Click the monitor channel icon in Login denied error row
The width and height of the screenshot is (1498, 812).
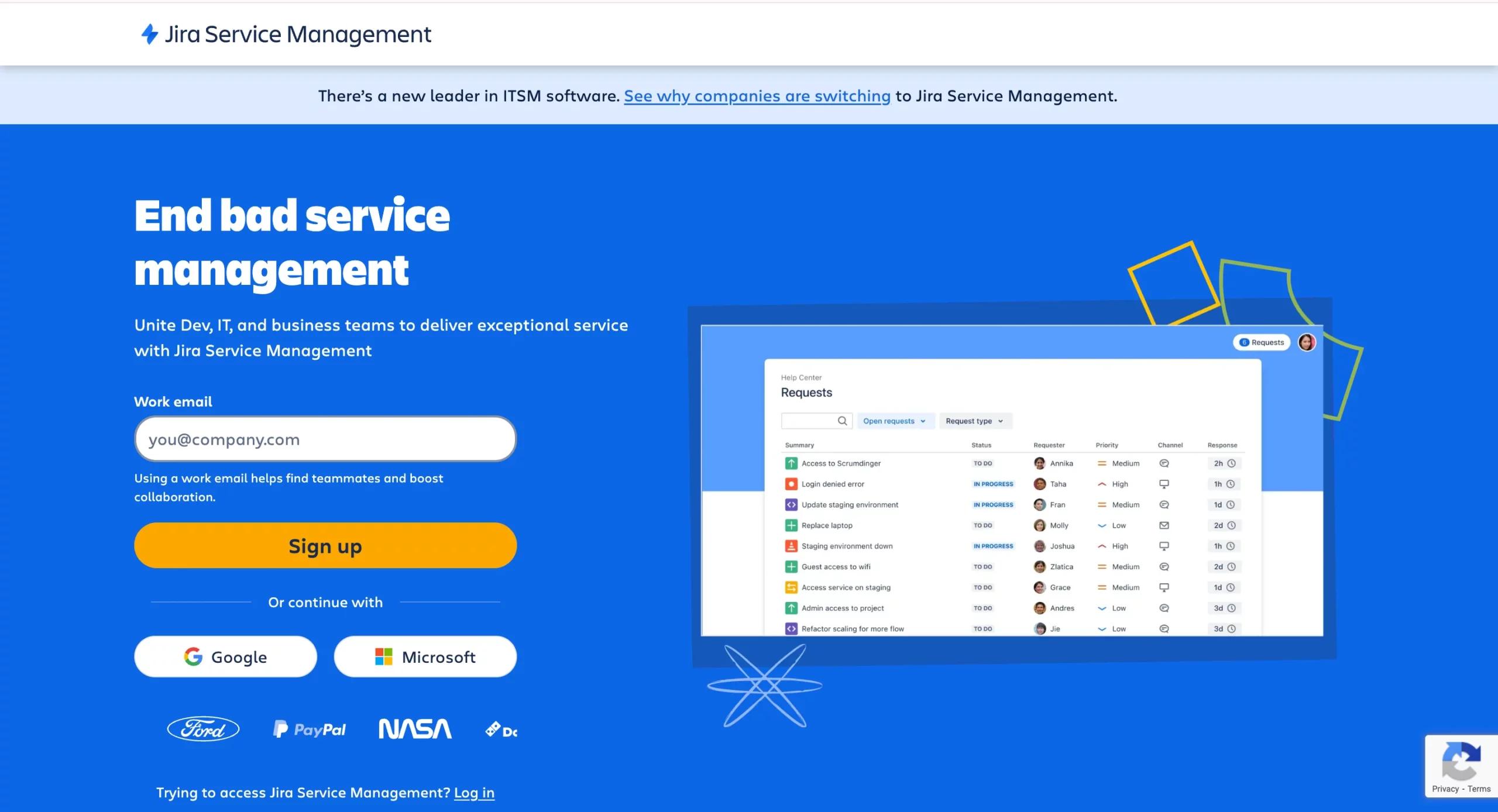point(1164,484)
